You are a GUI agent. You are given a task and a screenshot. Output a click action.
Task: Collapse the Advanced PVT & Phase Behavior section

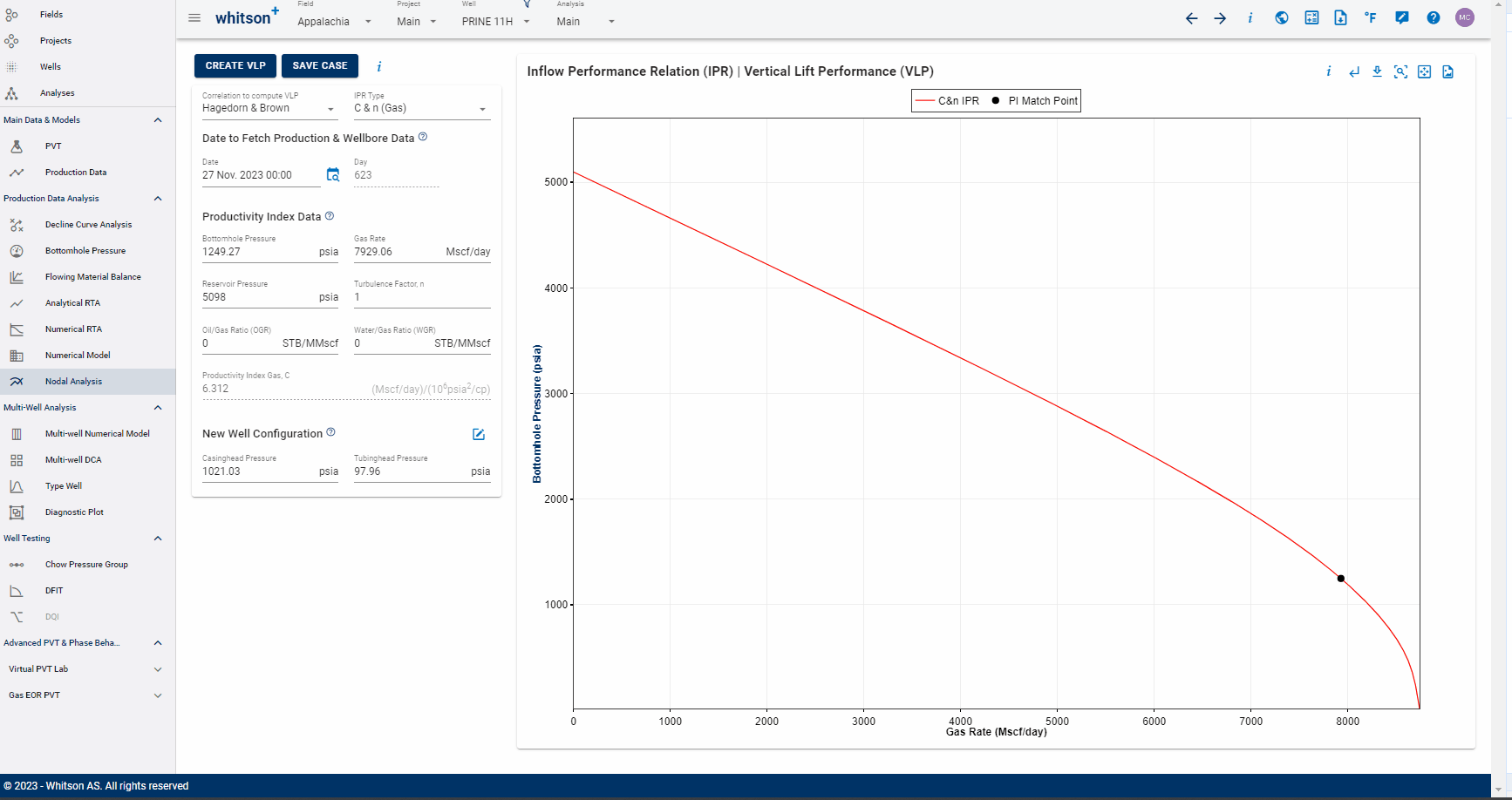click(x=158, y=643)
